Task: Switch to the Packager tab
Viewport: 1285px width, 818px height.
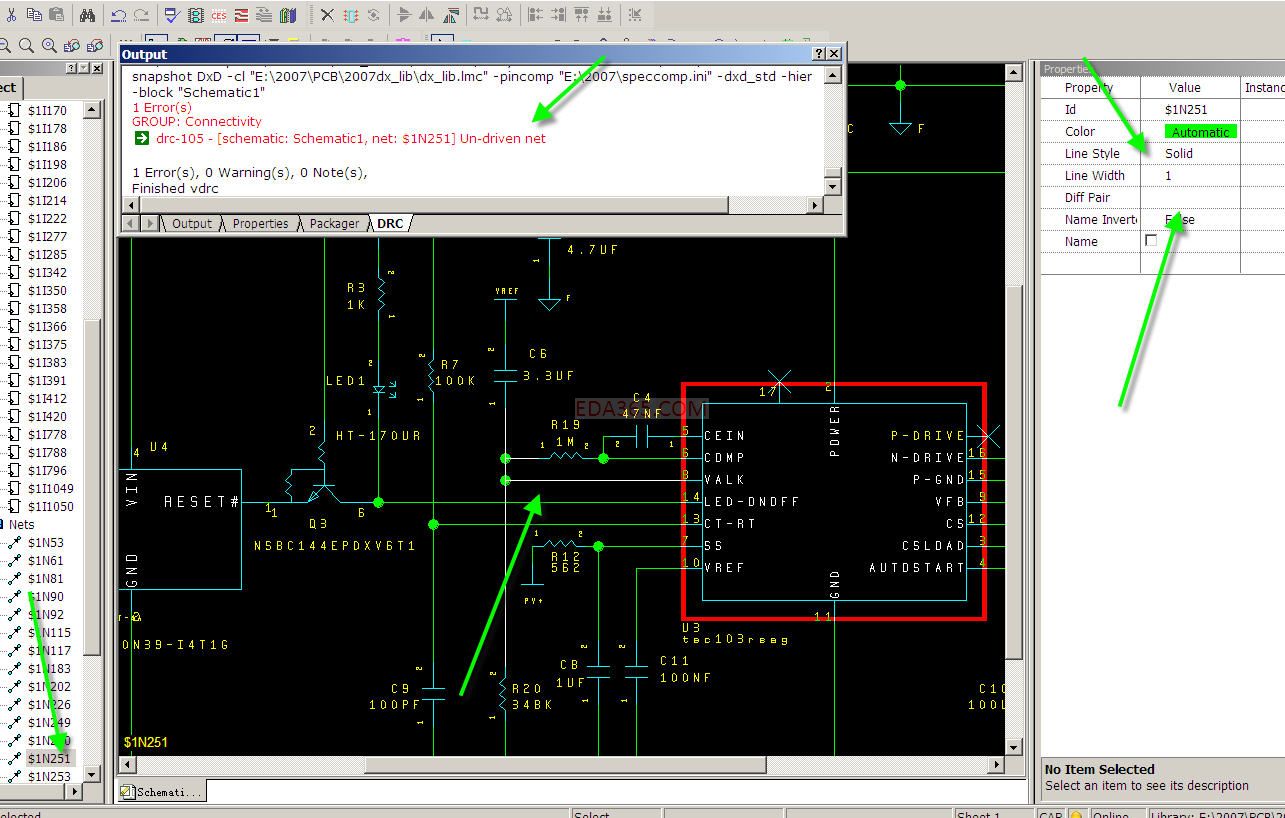Action: tap(334, 223)
